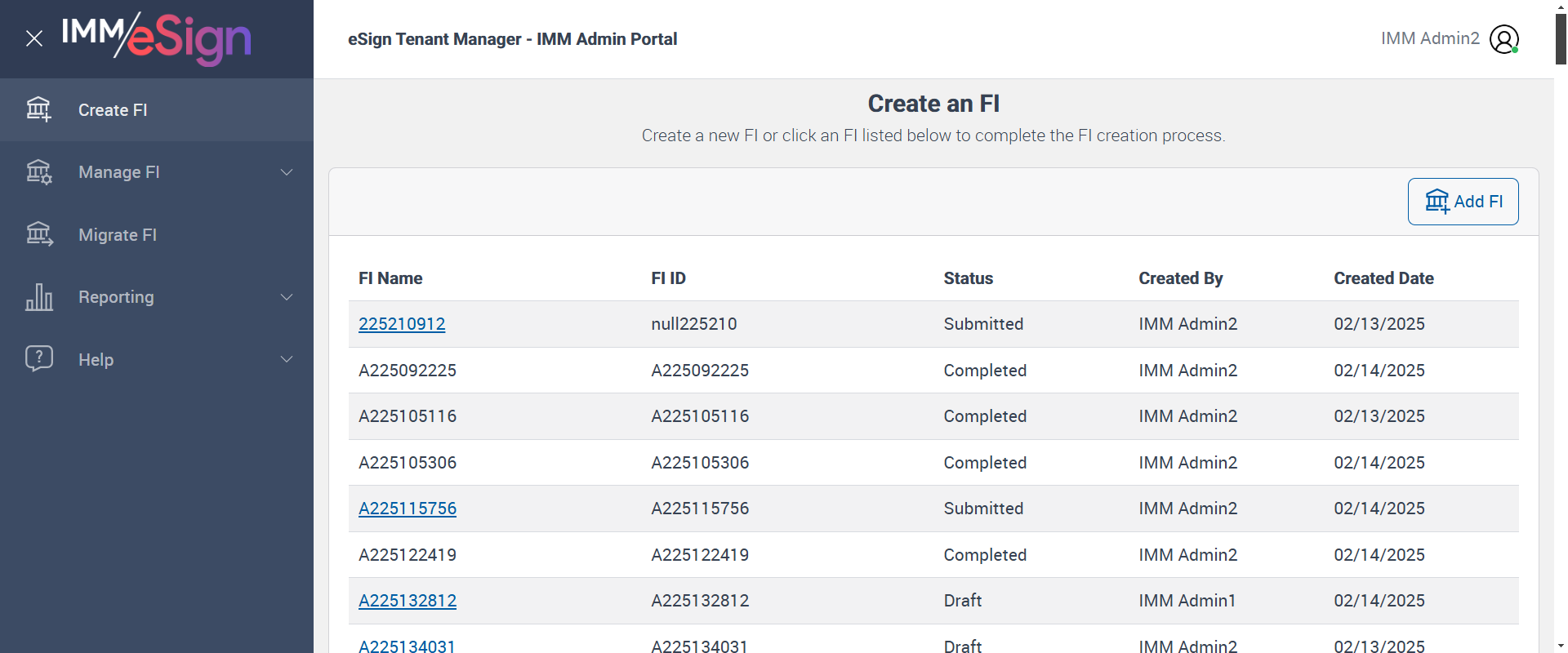1568x653 pixels.
Task: Click the Manage FI gear-bank icon
Action: click(38, 172)
